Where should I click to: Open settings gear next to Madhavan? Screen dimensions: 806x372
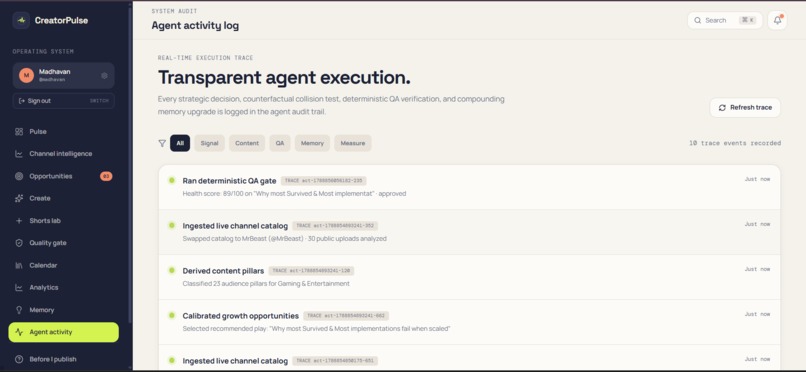coord(104,76)
